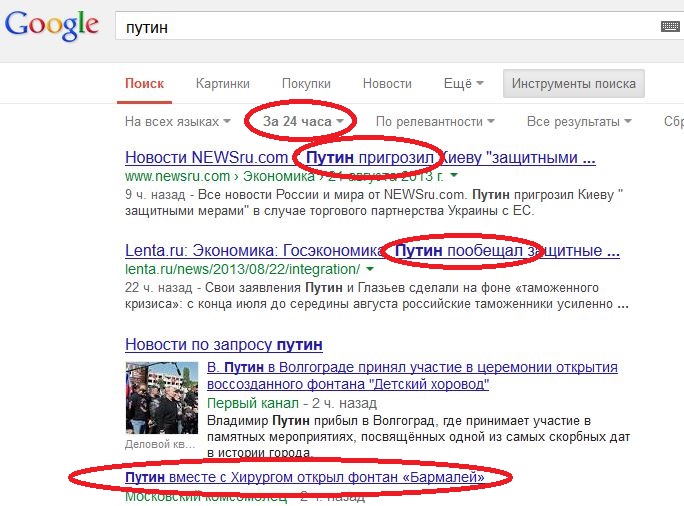Select the Поиск tab
684x506 pixels.
[x=144, y=84]
